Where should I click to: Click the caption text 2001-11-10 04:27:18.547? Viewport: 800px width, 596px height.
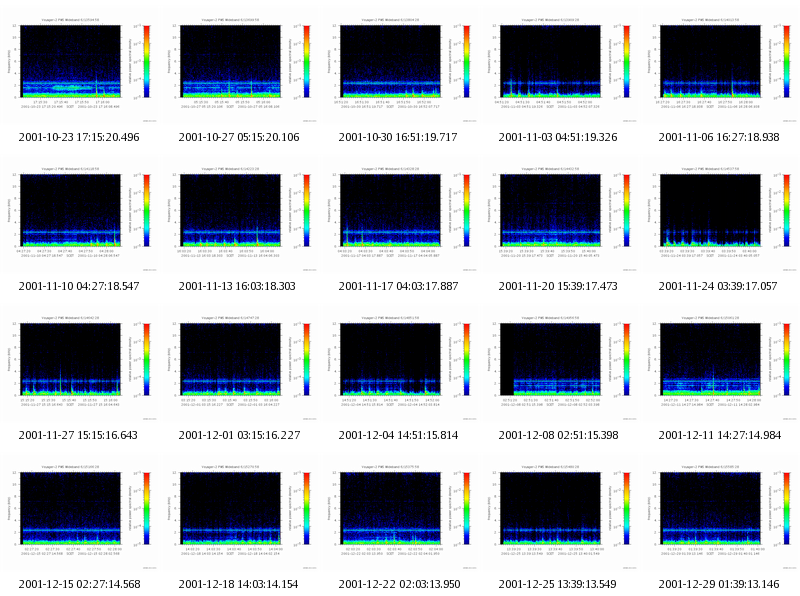79,286
